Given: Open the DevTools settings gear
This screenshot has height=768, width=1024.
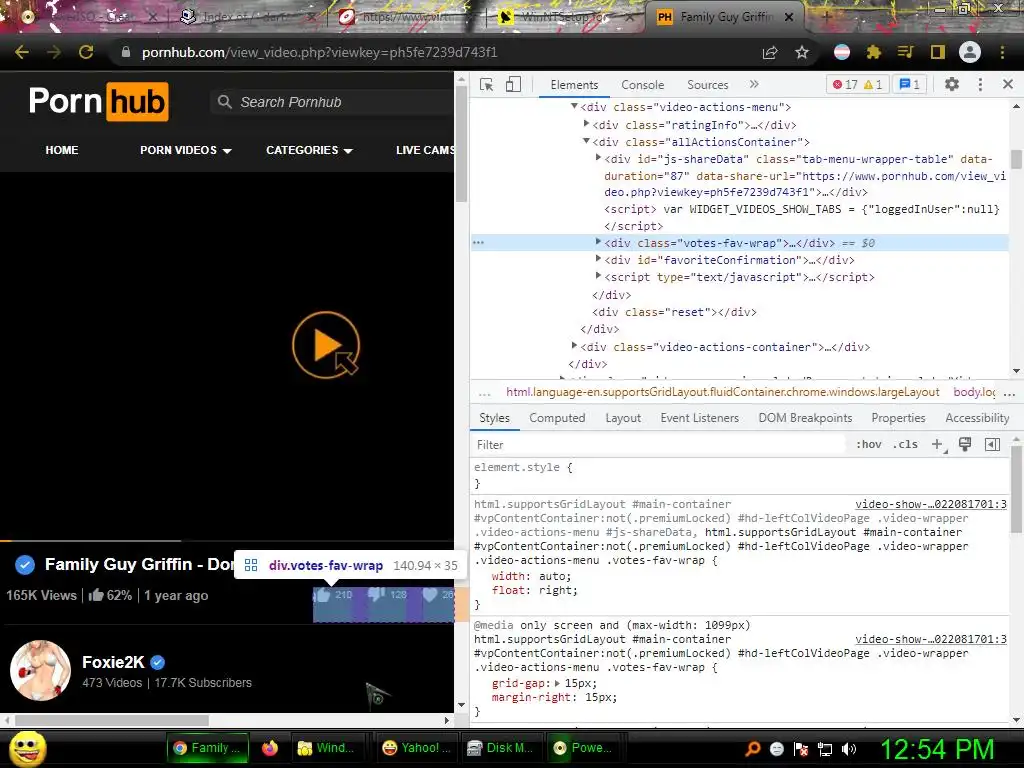Looking at the screenshot, I should 952,84.
